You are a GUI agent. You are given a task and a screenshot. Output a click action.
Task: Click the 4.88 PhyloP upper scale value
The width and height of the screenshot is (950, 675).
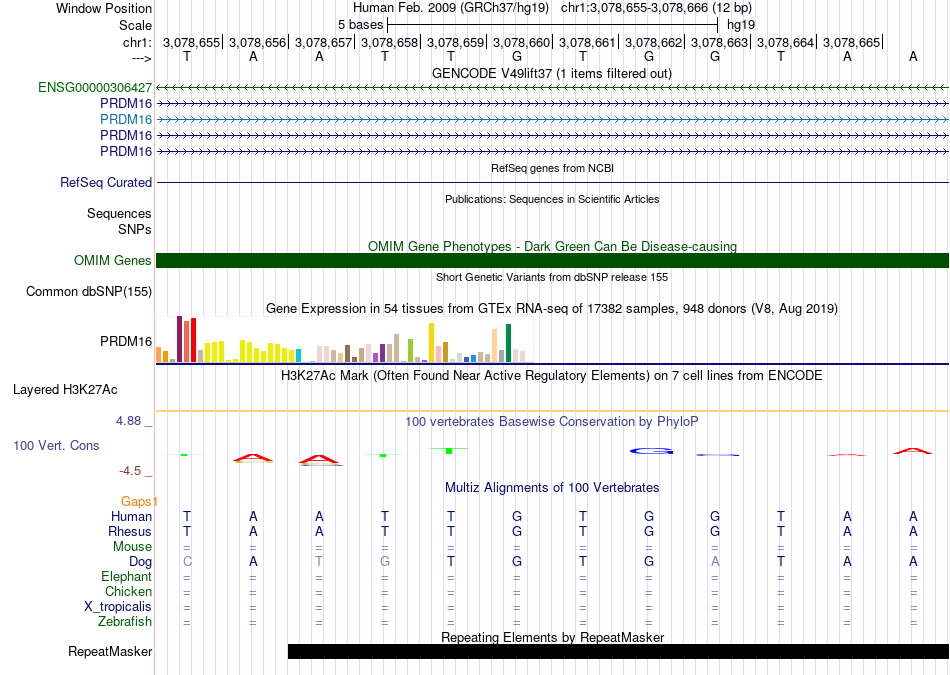[x=128, y=421]
